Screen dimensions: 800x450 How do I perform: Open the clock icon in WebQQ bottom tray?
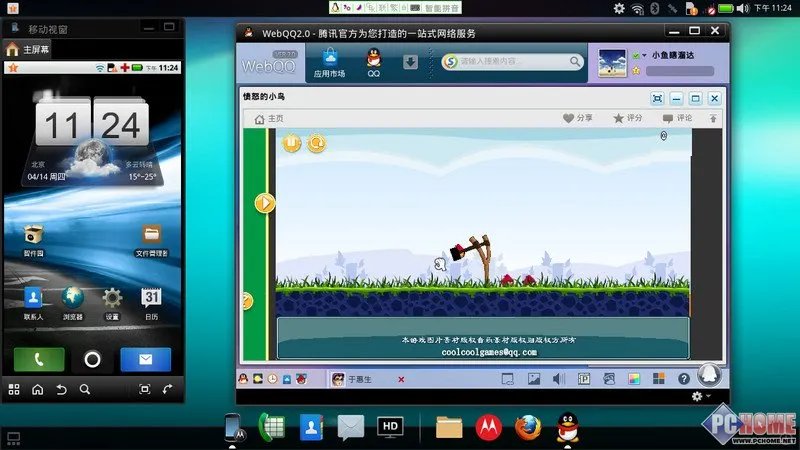coord(272,379)
